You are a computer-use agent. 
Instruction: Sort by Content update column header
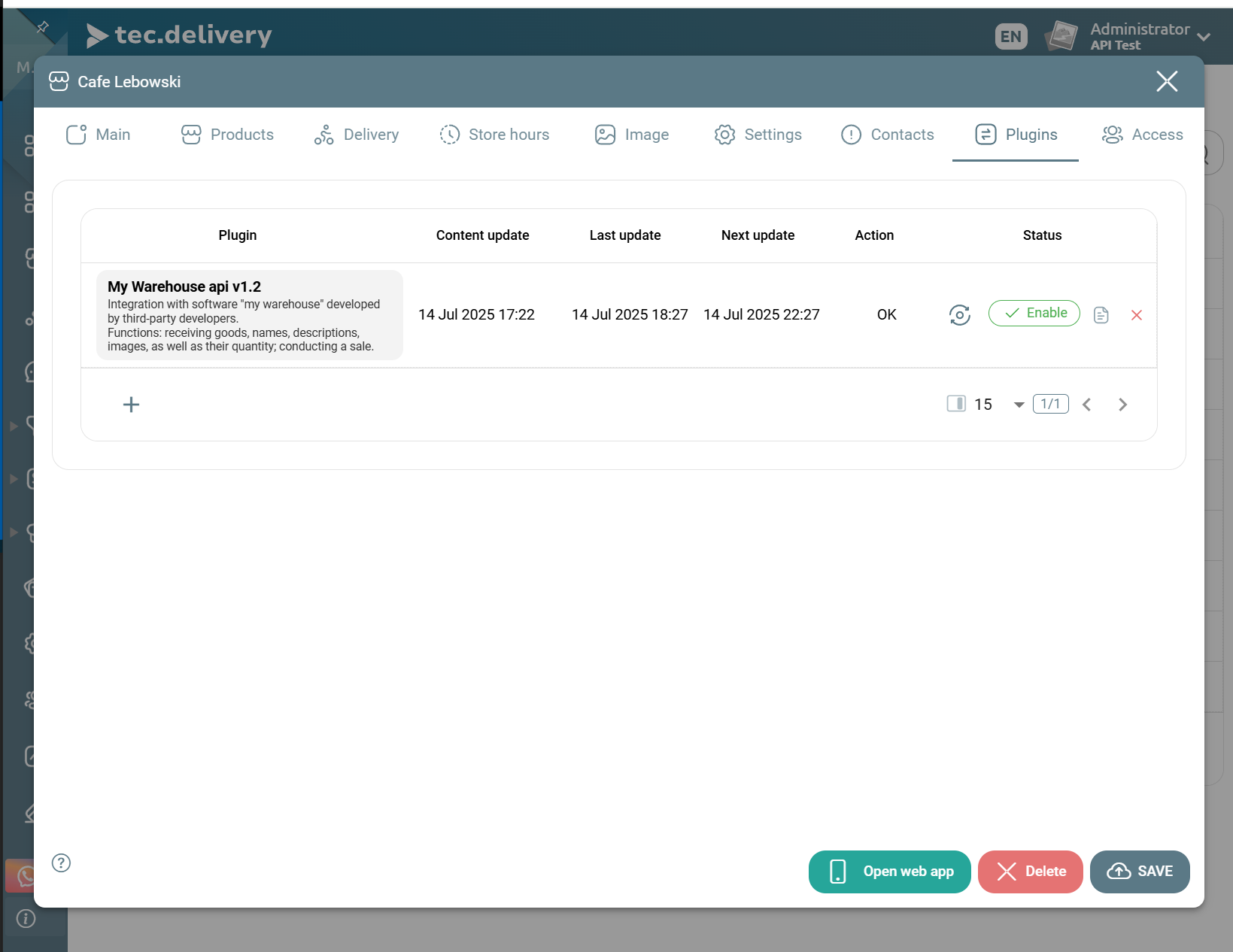[x=483, y=235]
